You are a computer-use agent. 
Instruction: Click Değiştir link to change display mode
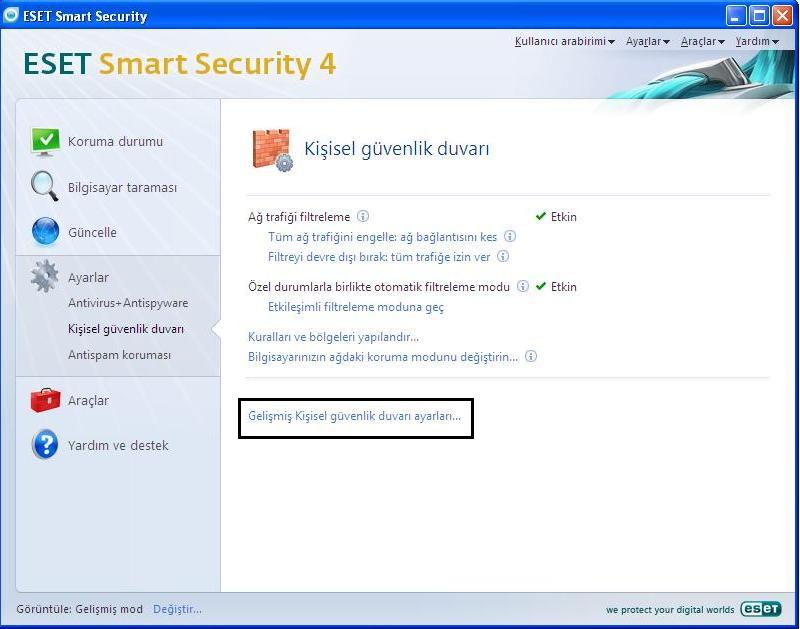177,609
